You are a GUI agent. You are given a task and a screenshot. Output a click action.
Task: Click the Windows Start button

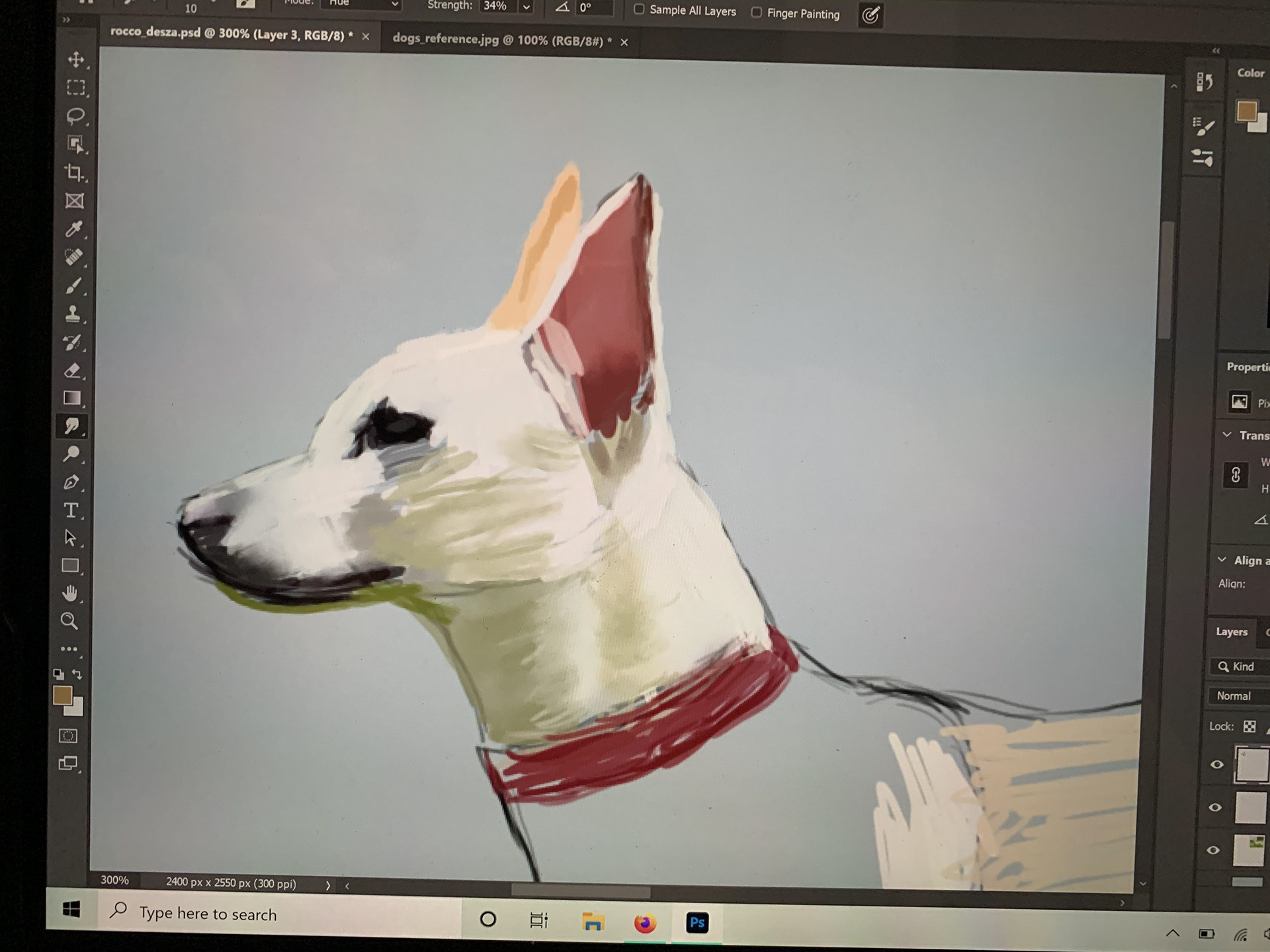pos(71,910)
